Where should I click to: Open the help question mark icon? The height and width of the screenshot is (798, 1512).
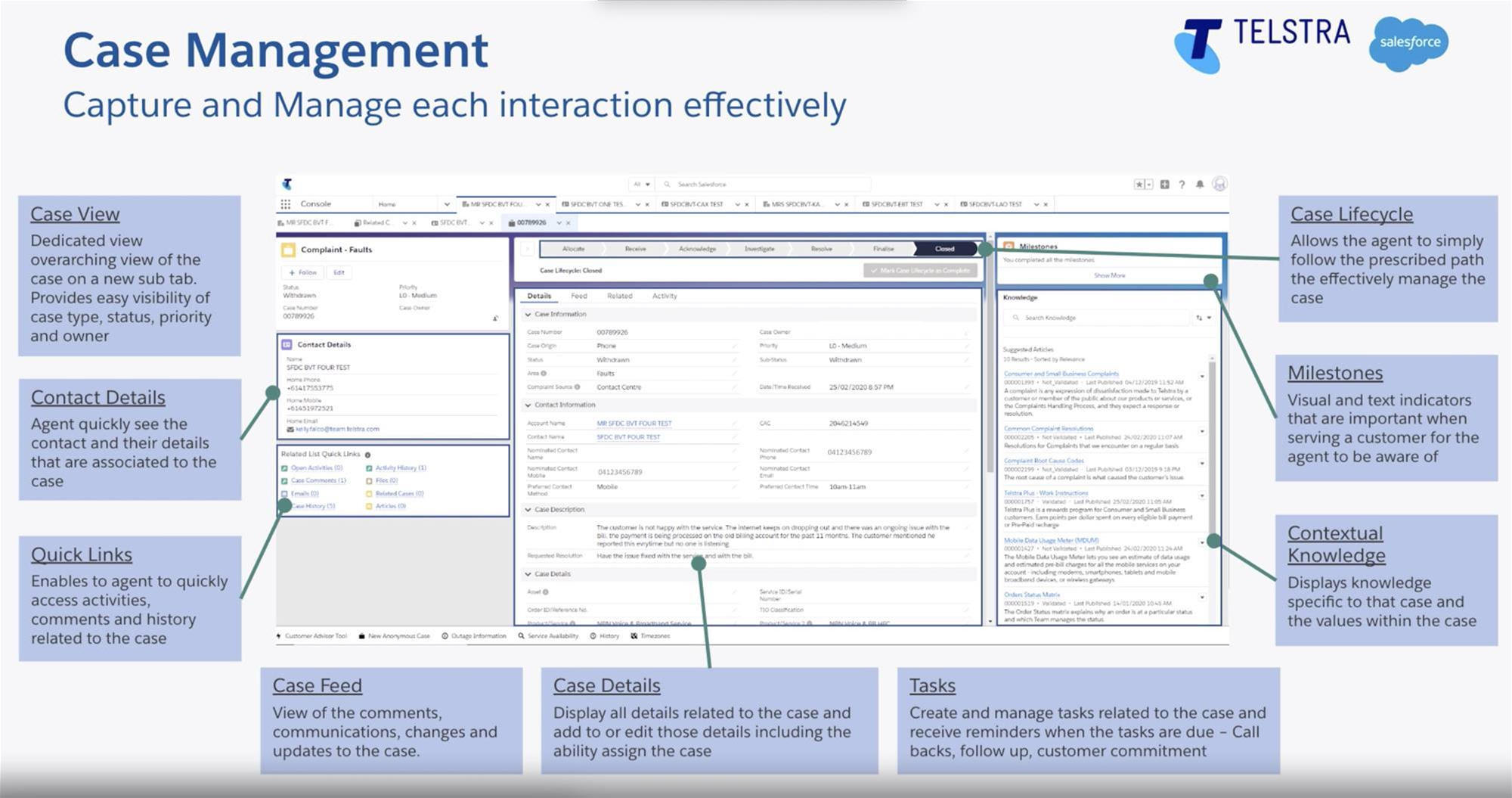pyautogui.click(x=1182, y=185)
